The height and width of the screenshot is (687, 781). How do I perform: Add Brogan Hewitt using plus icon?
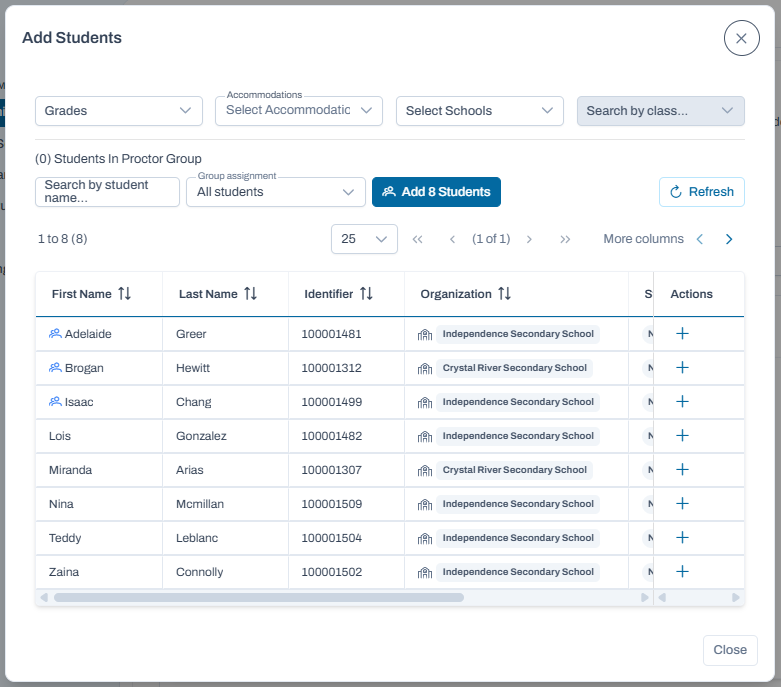point(682,368)
